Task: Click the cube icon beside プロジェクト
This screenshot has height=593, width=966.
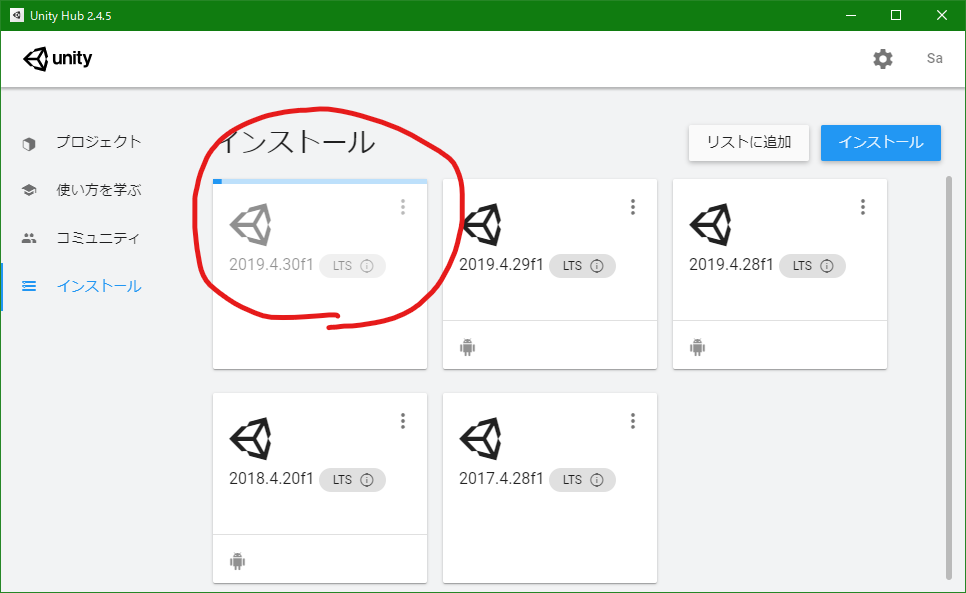Action: pyautogui.click(x=29, y=143)
